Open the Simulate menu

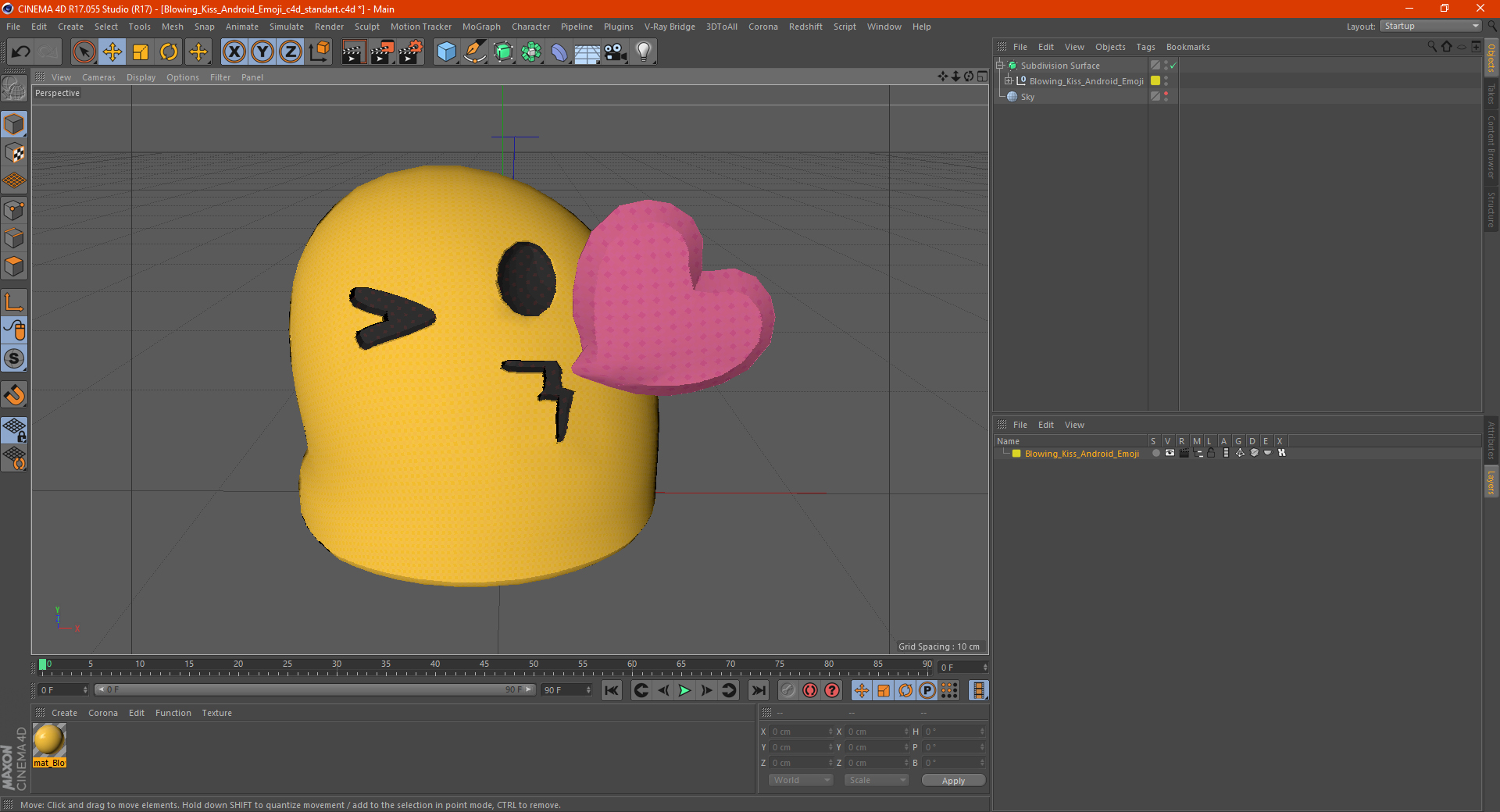(x=287, y=27)
